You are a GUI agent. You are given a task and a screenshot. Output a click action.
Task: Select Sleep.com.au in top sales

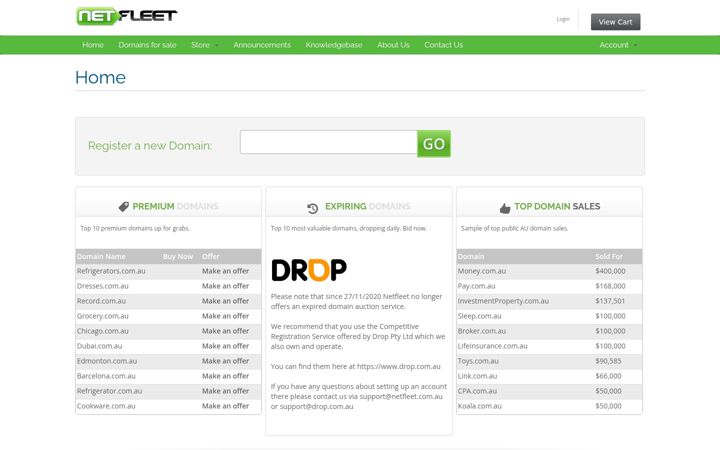tap(479, 316)
